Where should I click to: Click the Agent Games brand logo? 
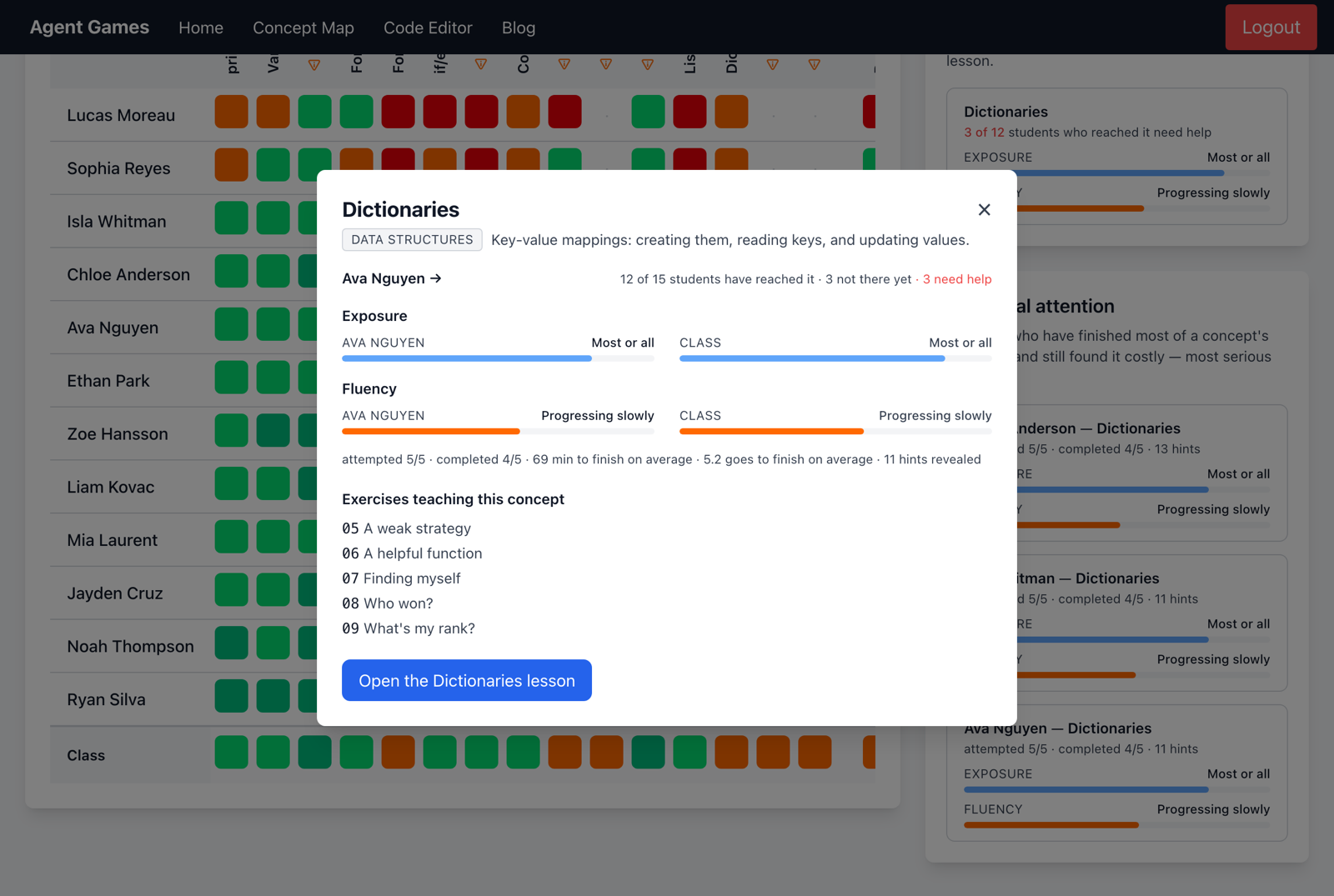[89, 27]
